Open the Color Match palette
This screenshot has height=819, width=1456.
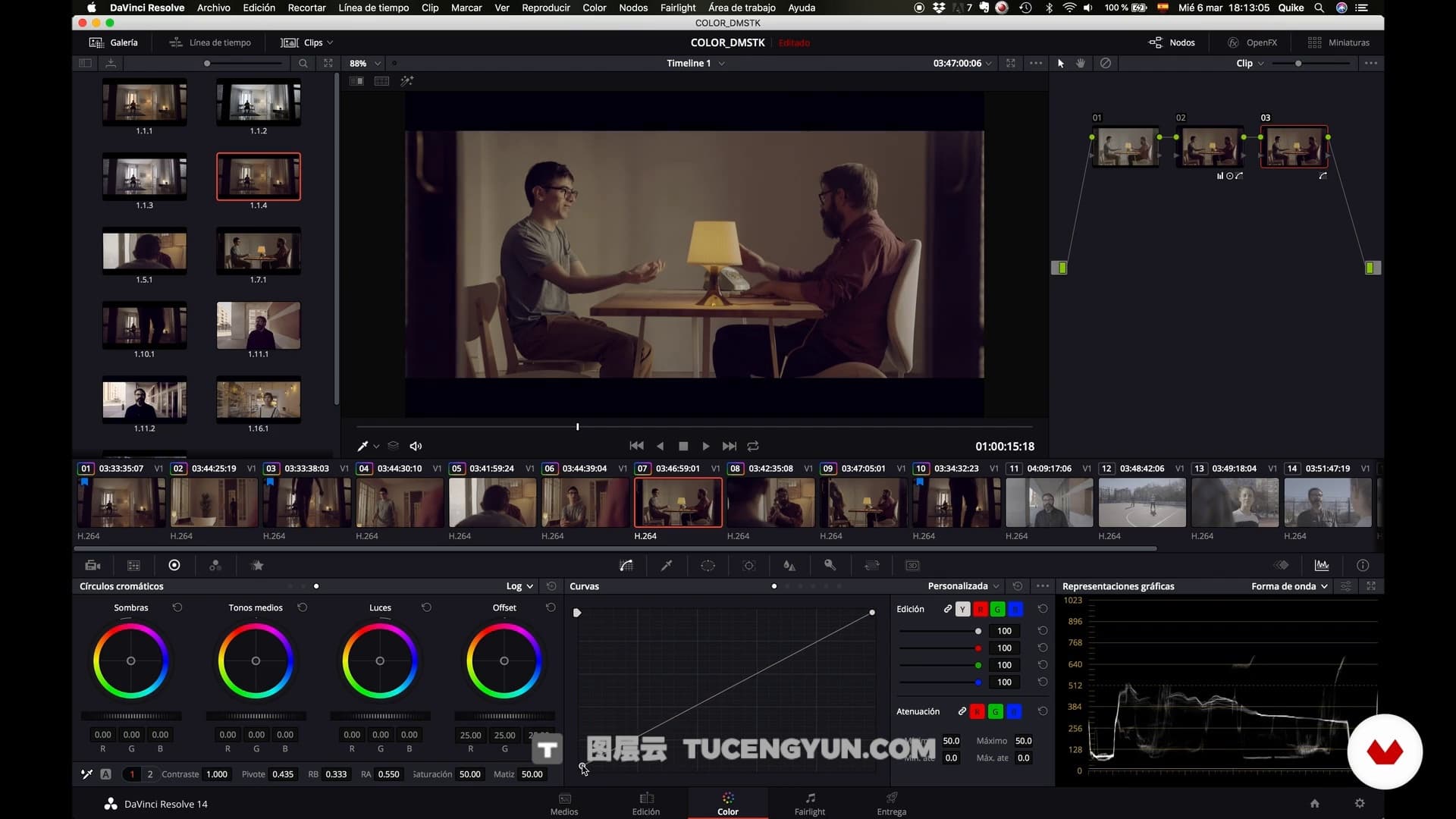133,565
